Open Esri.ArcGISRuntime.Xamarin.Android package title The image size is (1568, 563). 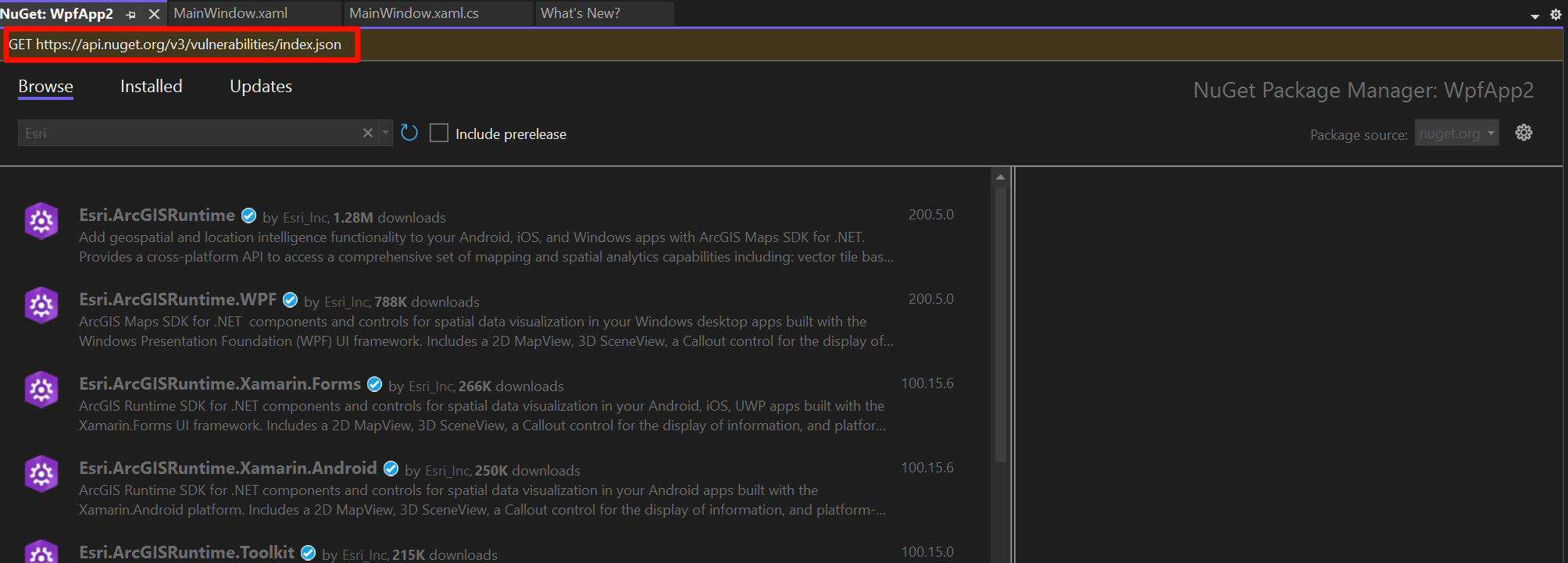227,469
